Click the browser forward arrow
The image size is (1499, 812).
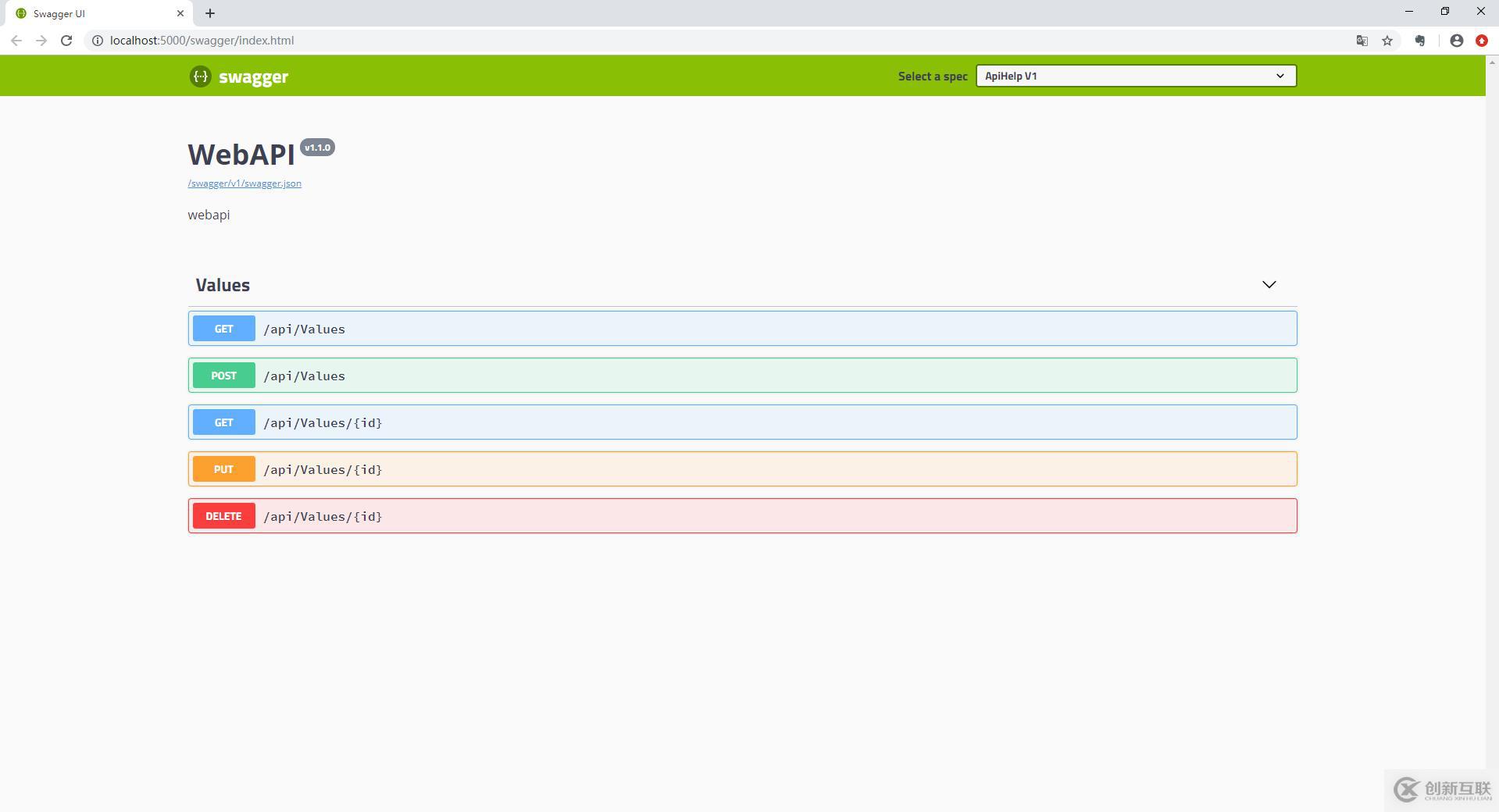41,41
